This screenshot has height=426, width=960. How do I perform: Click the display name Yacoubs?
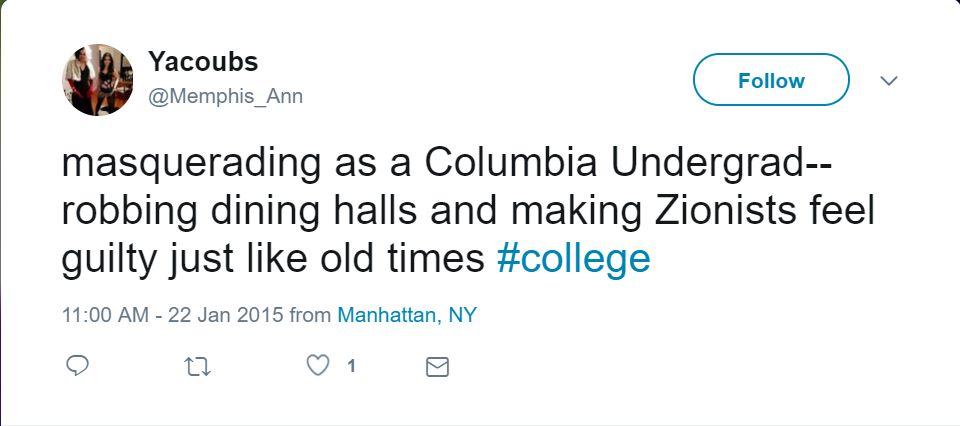[x=203, y=62]
